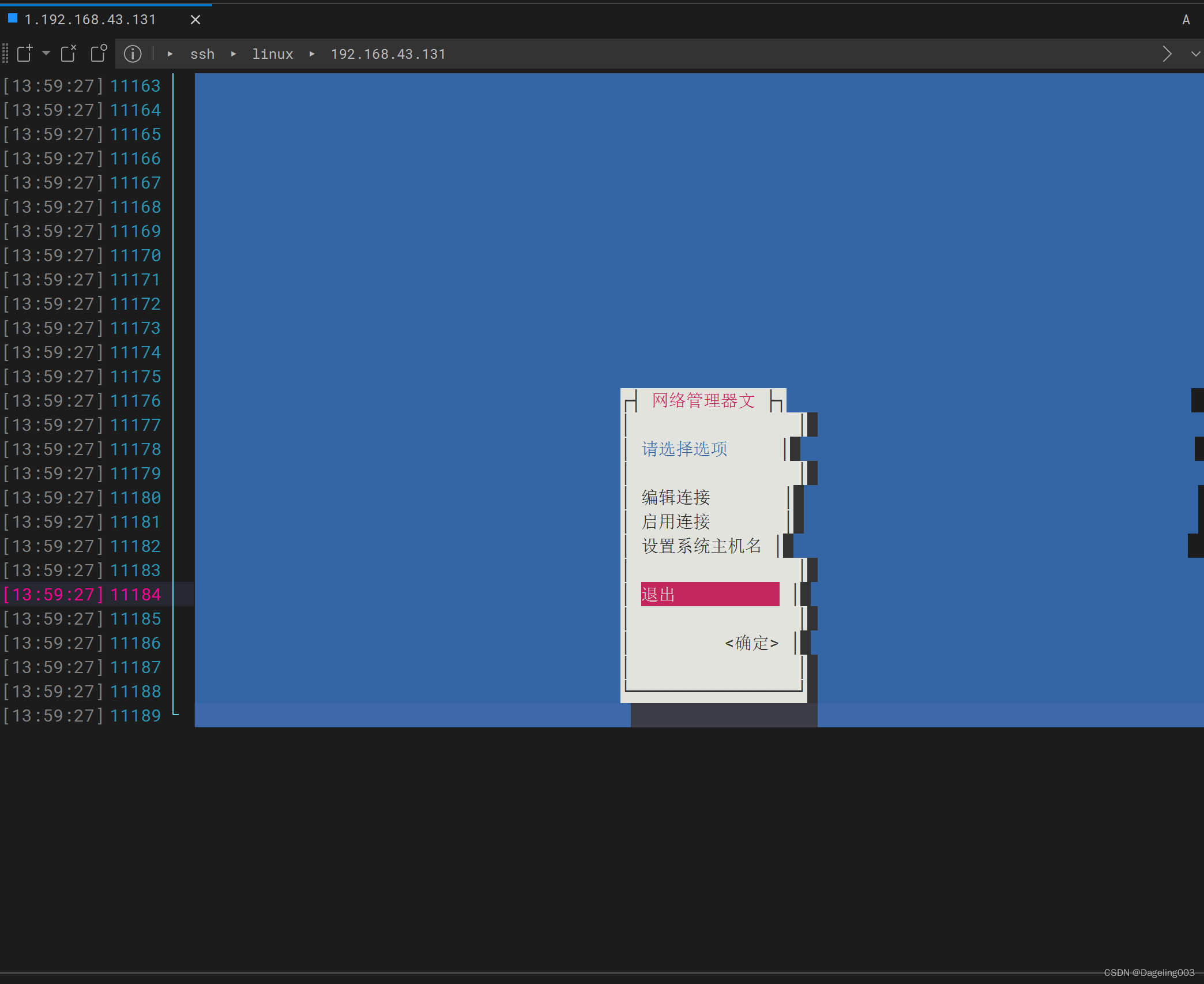Click the new session icon in toolbar
1204x984 pixels.
(x=25, y=54)
